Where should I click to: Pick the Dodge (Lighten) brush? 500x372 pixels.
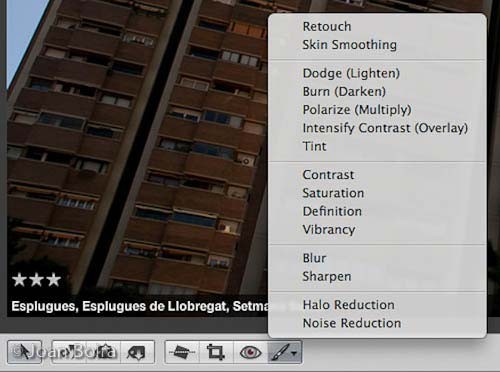point(377,73)
